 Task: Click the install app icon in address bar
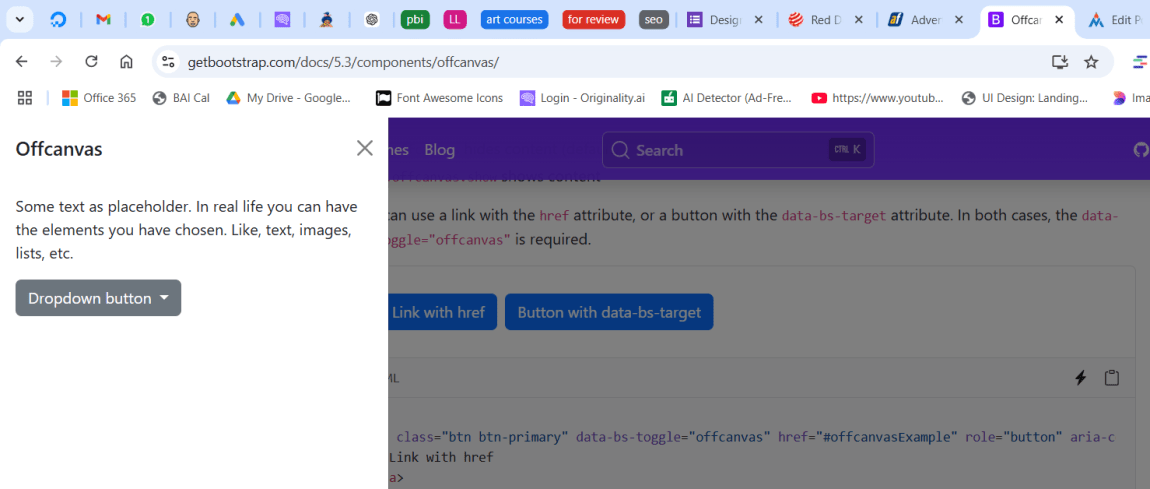coord(1060,62)
